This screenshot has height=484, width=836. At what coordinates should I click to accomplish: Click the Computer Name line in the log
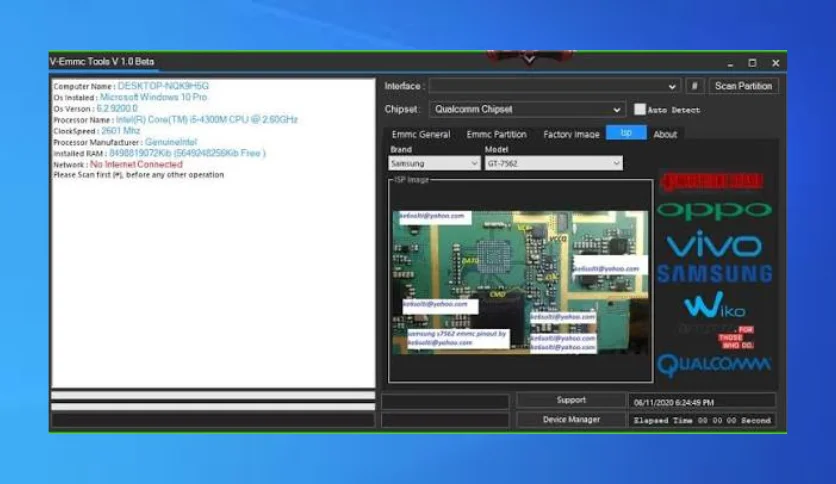coord(131,86)
